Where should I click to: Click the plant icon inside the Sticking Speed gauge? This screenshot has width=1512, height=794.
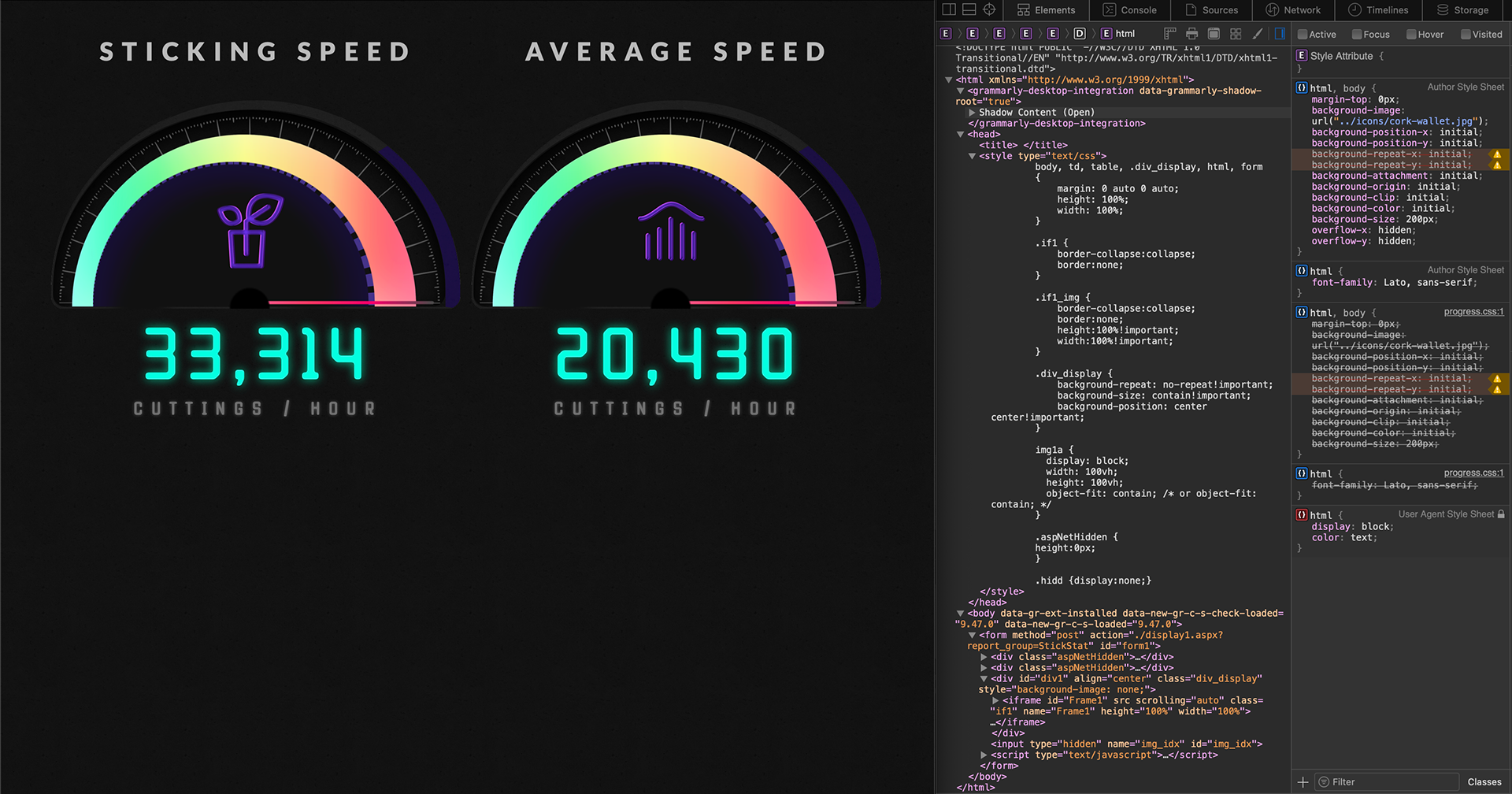[x=250, y=231]
